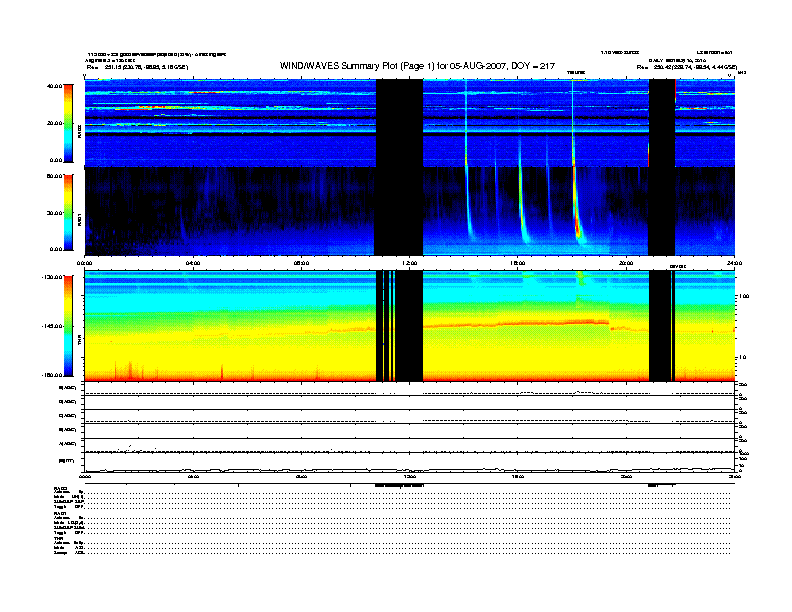Click the RAD1 color scale bar
Screen dimensions: 792x612
coord(68,212)
